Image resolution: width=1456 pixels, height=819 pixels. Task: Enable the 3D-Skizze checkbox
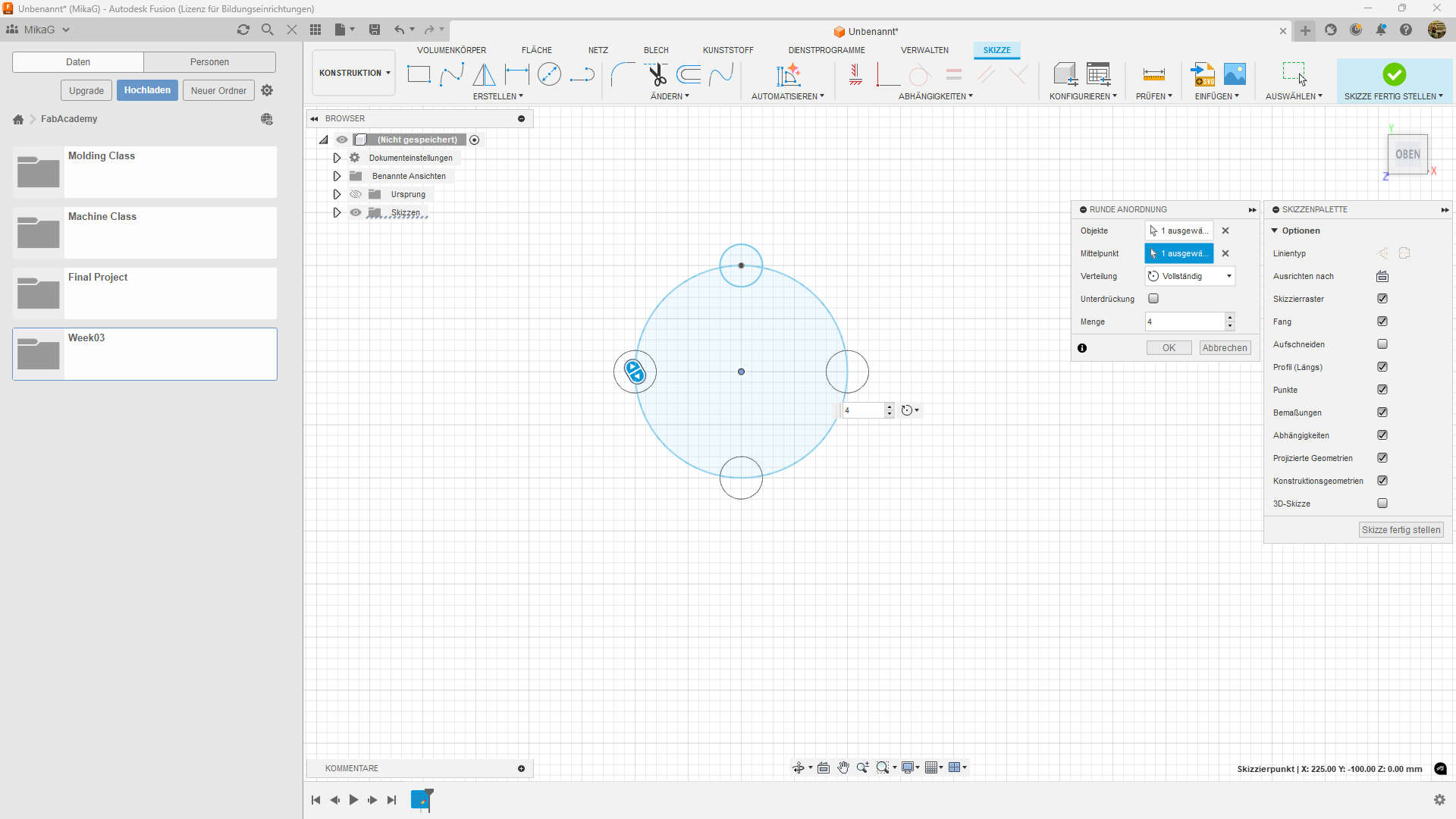coord(1382,504)
